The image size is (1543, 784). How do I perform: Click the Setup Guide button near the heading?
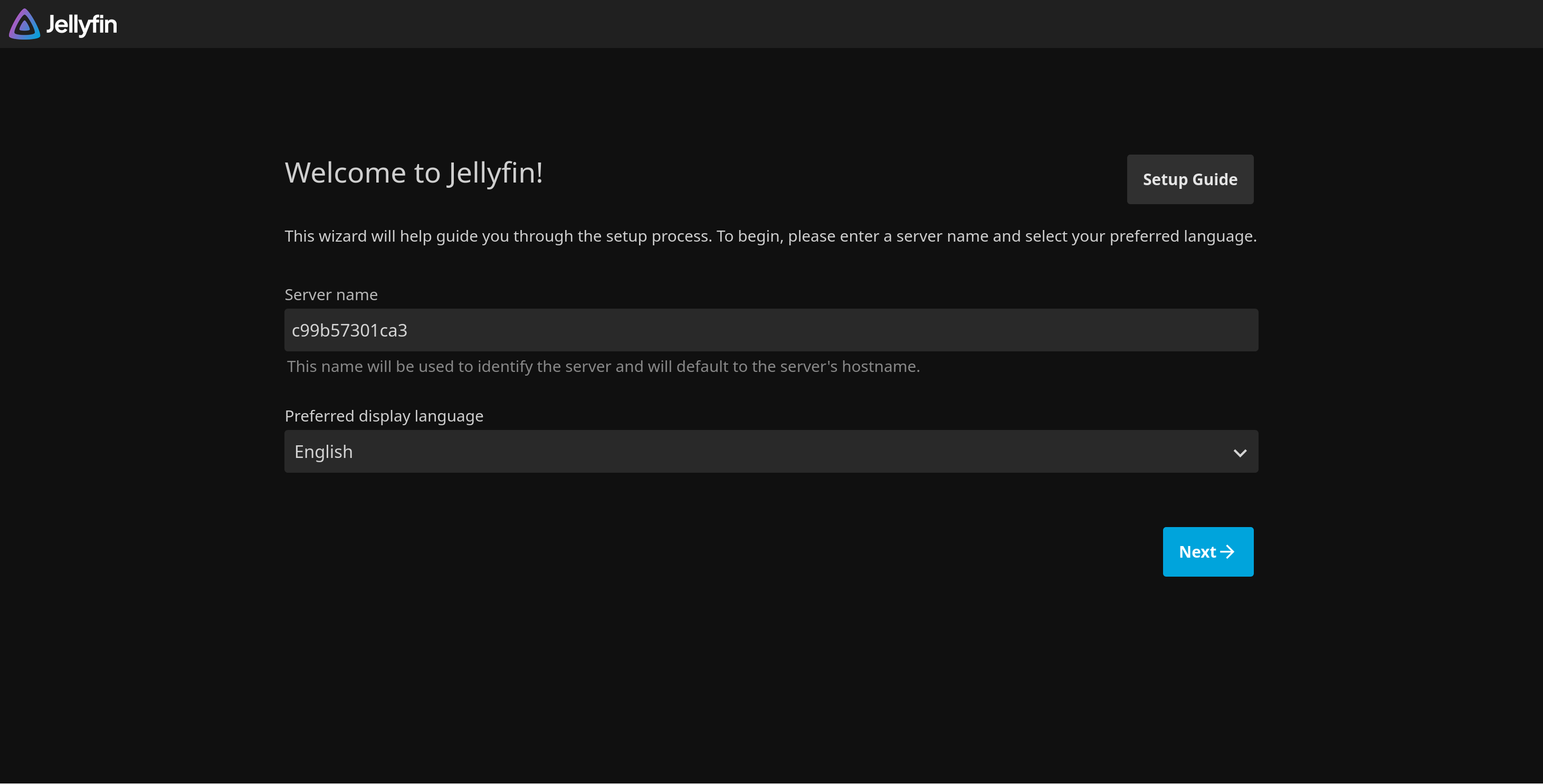(x=1189, y=179)
